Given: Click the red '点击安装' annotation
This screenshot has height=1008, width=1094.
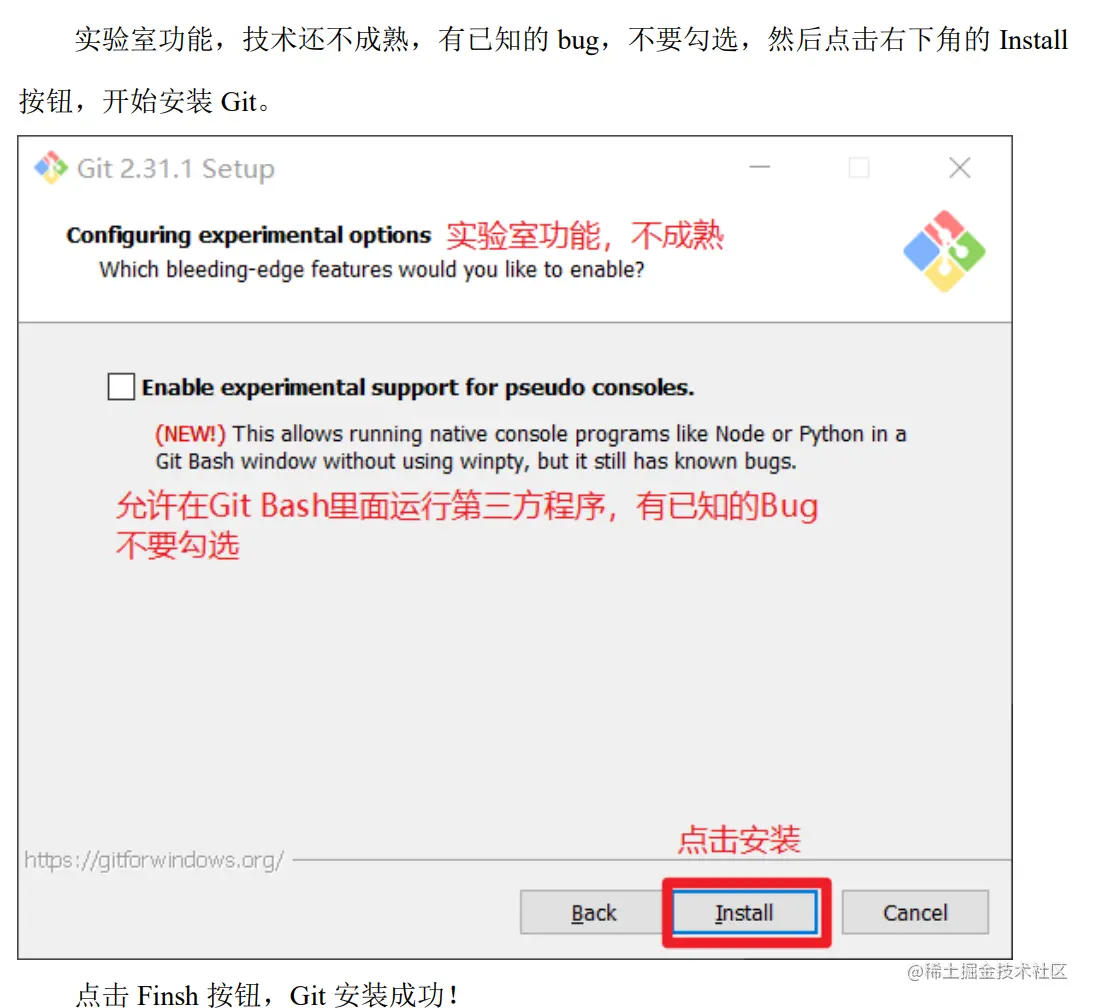Looking at the screenshot, I should tap(739, 839).
